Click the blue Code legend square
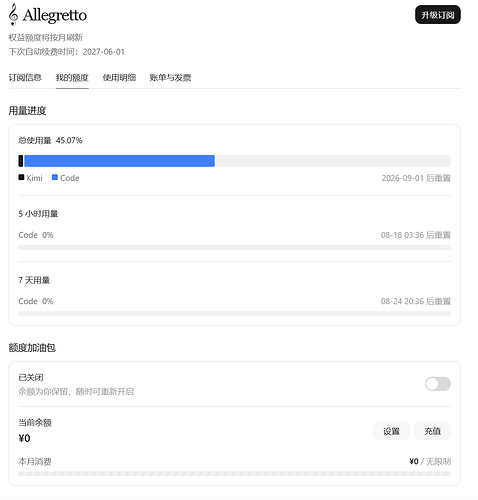The height and width of the screenshot is (500, 478). [x=55, y=177]
